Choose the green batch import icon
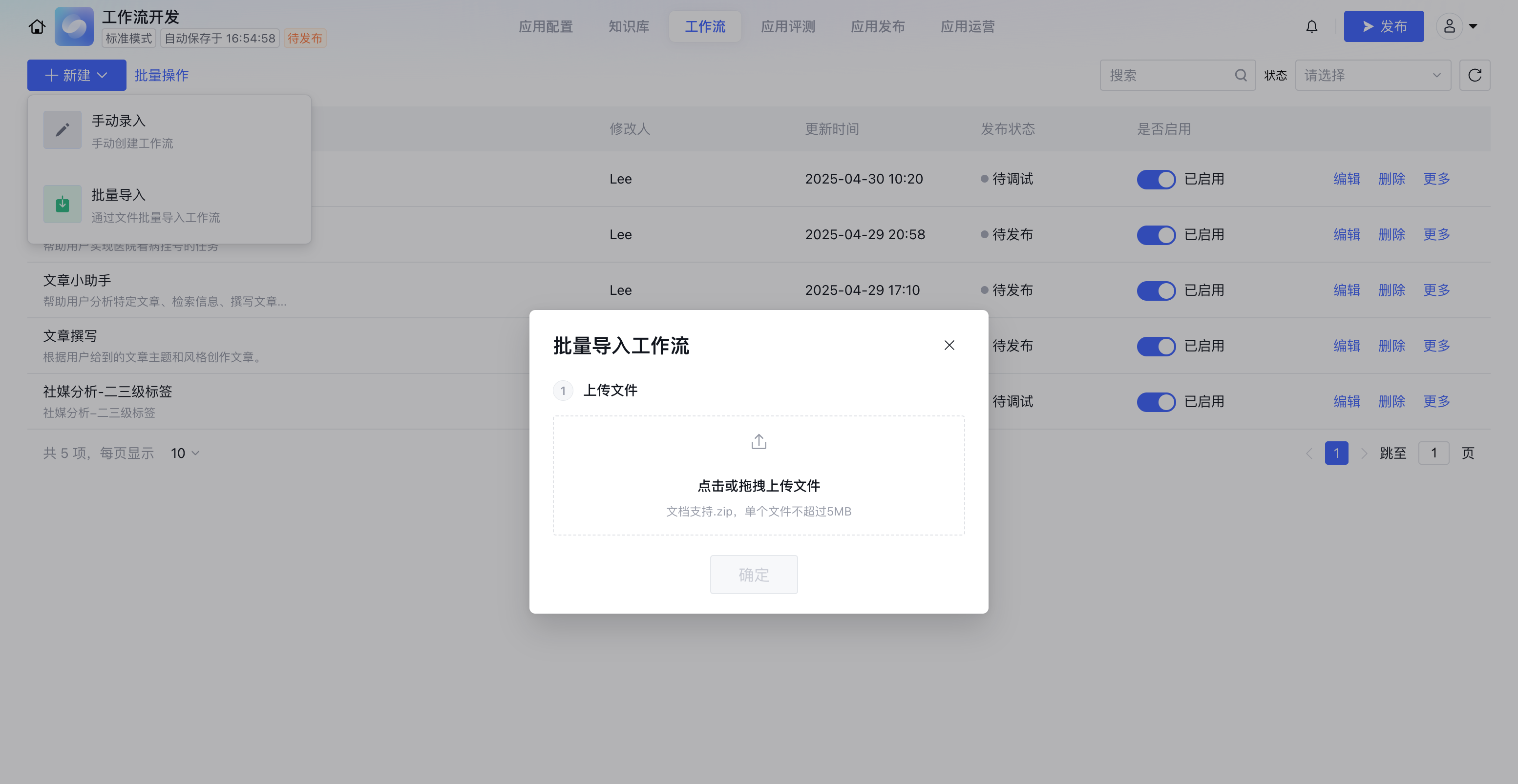The width and height of the screenshot is (1518, 784). tap(63, 205)
